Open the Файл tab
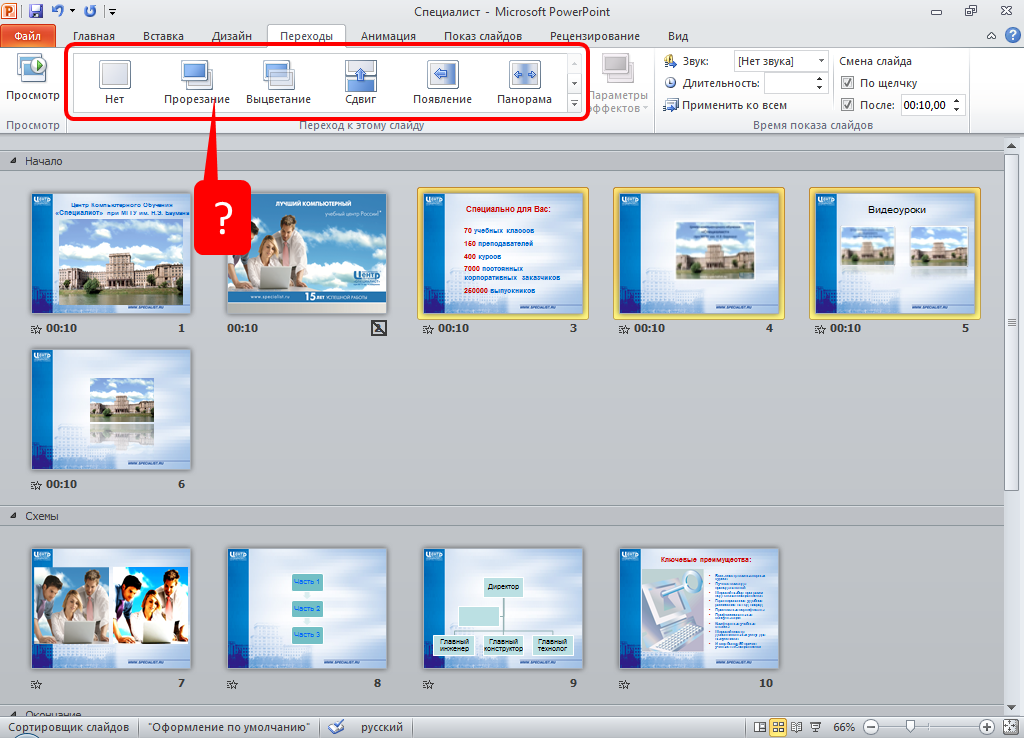1024x738 pixels. pyautogui.click(x=28, y=36)
